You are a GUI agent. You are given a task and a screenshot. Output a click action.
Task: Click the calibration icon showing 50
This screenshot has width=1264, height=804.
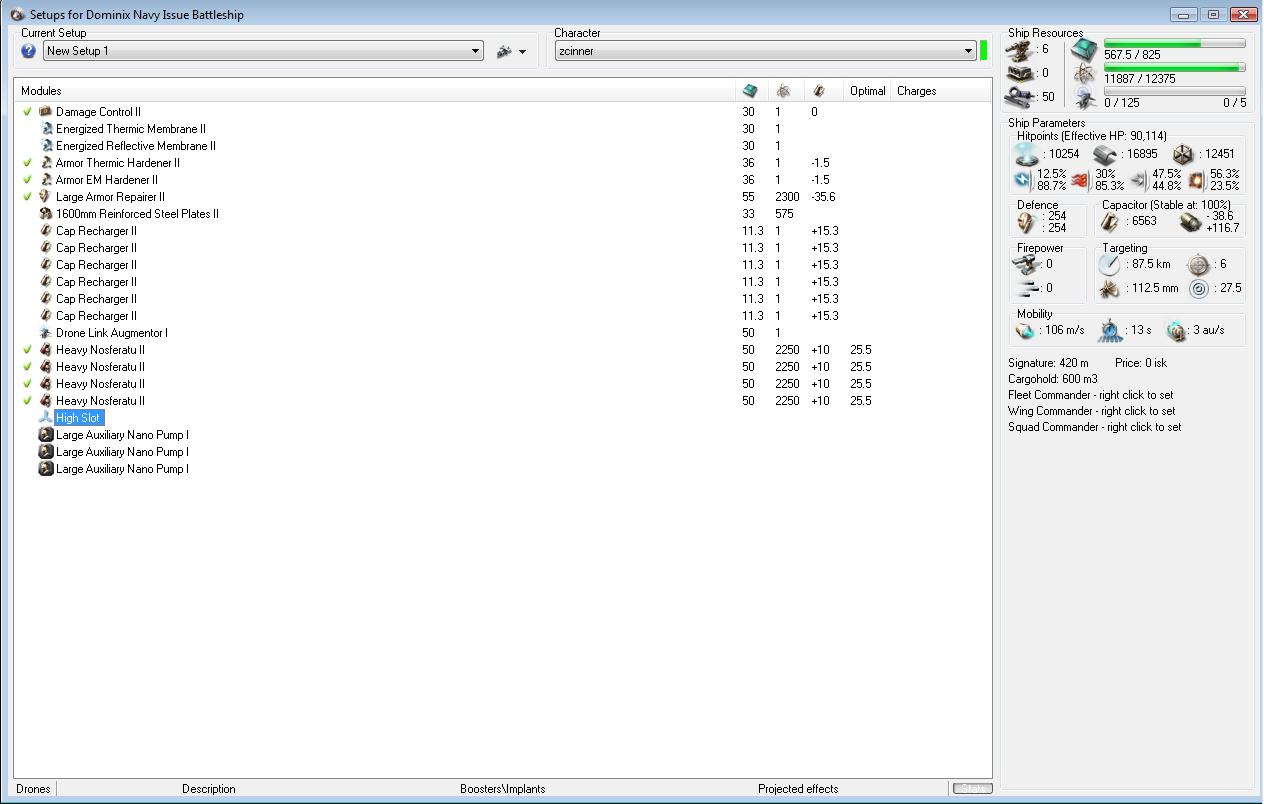1020,97
